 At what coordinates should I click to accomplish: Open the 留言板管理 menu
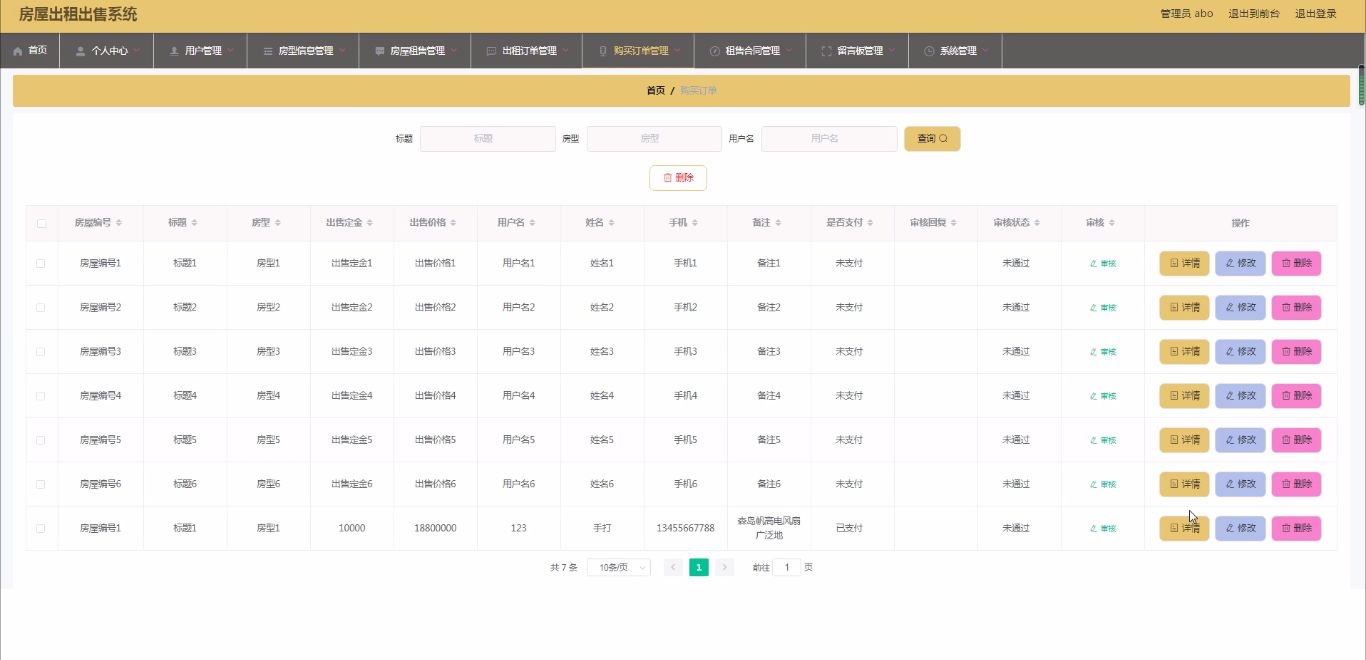pyautogui.click(x=857, y=50)
